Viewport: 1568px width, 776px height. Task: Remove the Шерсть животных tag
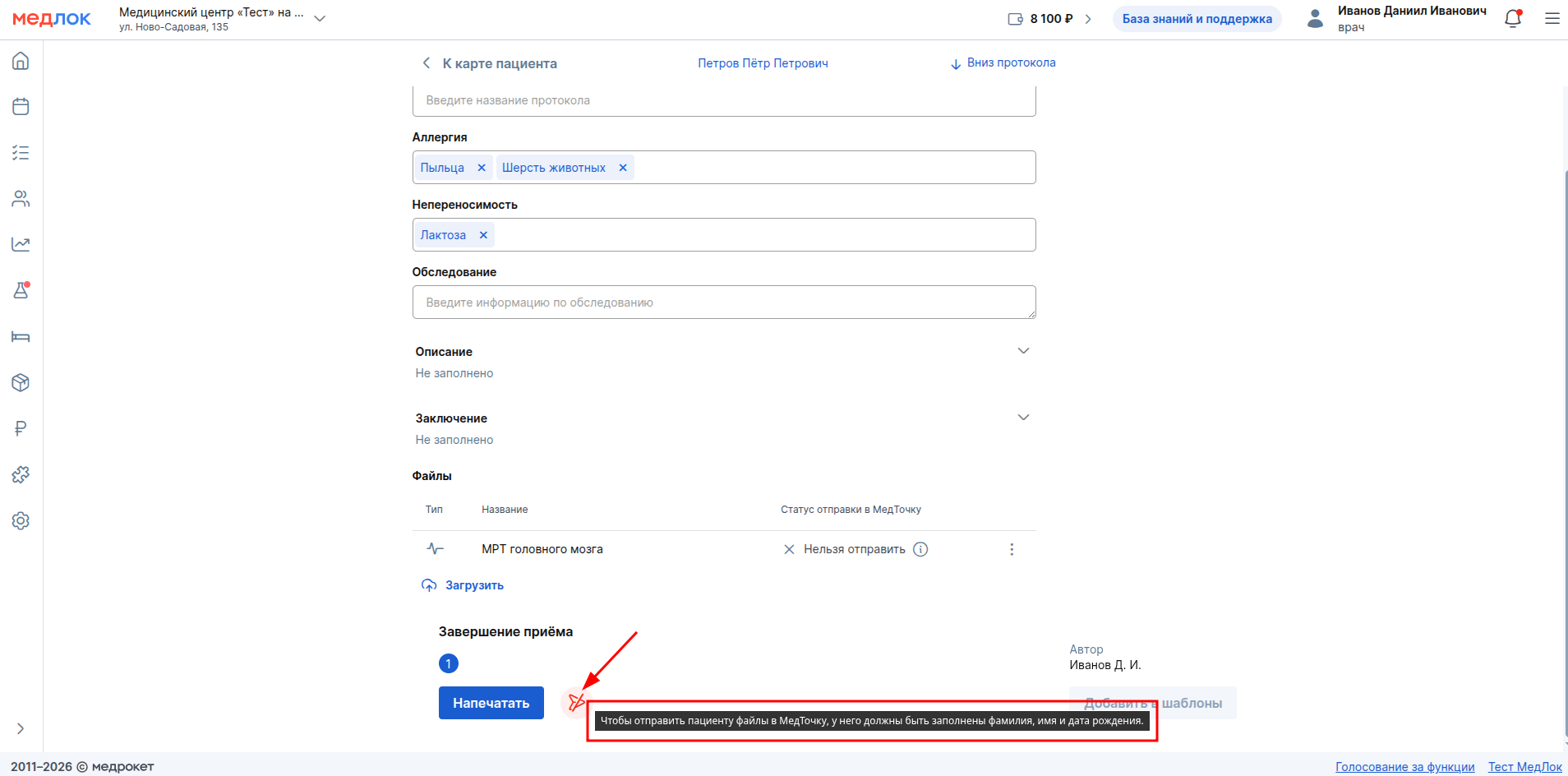(x=623, y=168)
